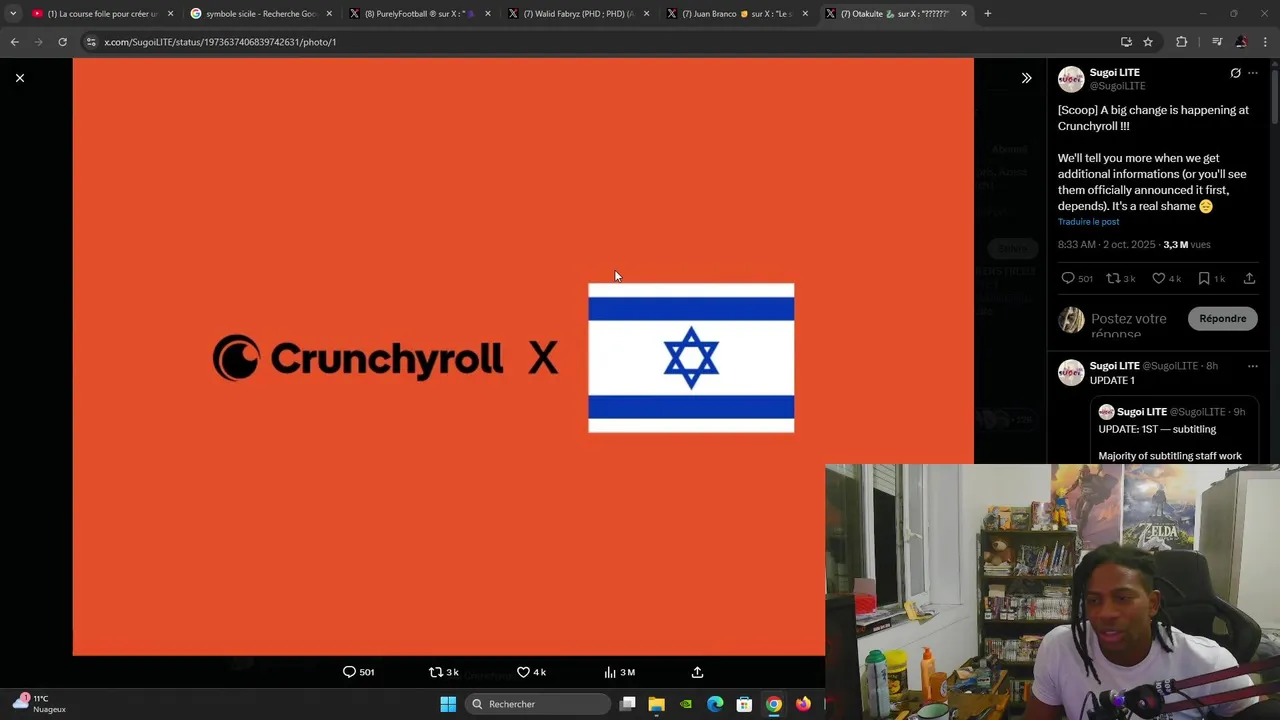
Task: Reload the page
Action: [62, 42]
